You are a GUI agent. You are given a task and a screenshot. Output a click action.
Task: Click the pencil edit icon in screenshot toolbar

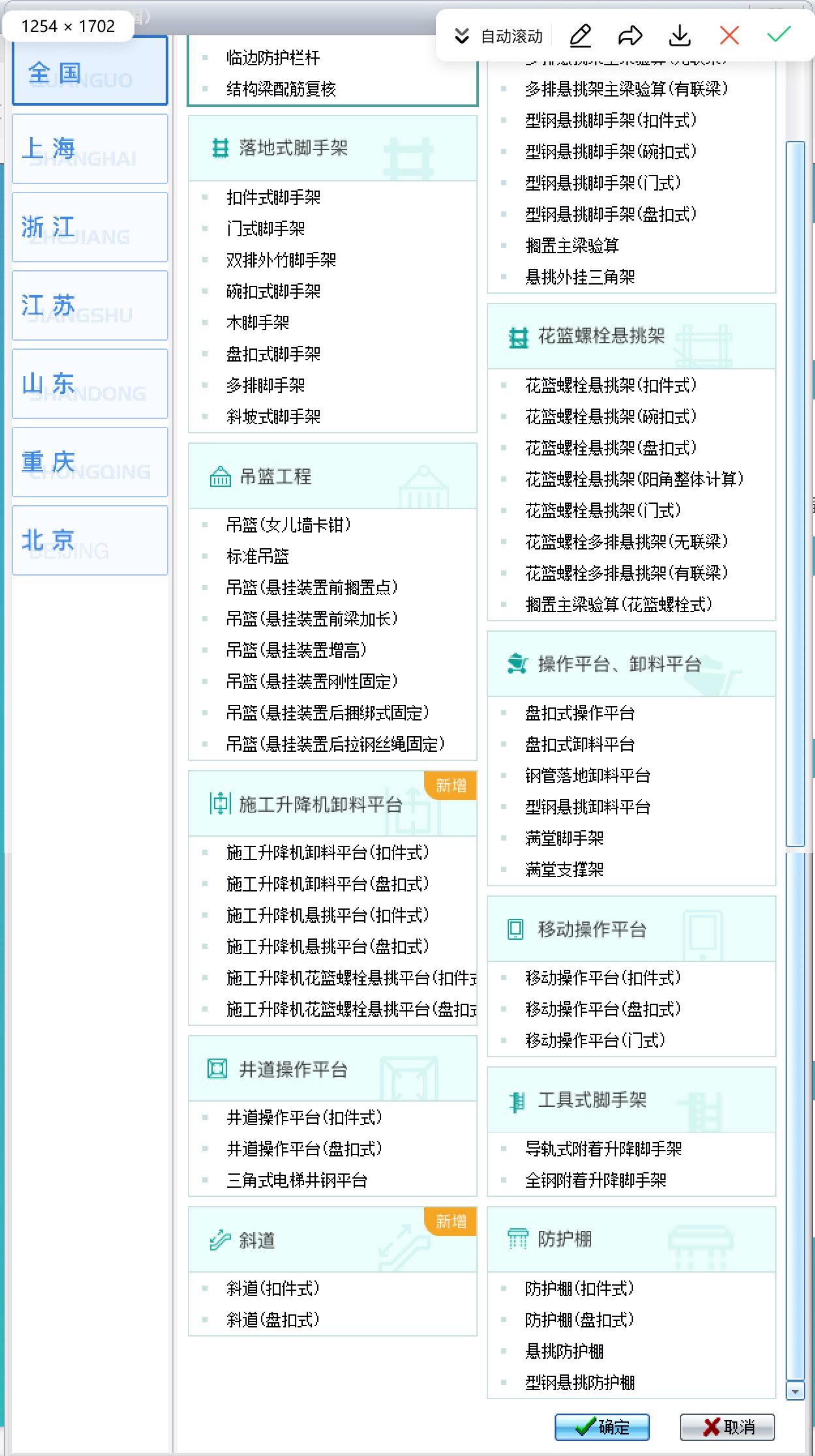[x=580, y=35]
